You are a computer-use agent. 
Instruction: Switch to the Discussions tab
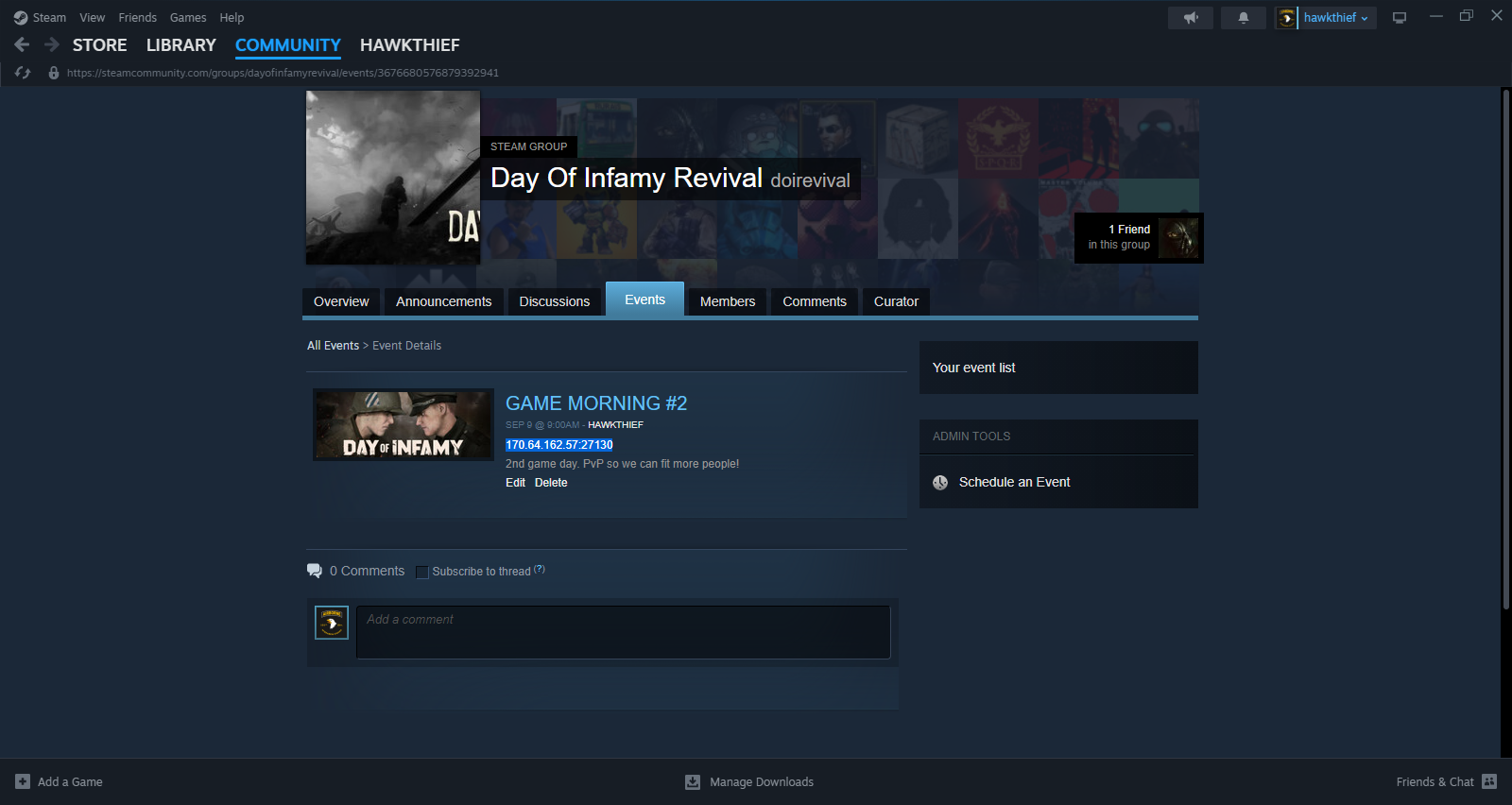[x=555, y=301]
